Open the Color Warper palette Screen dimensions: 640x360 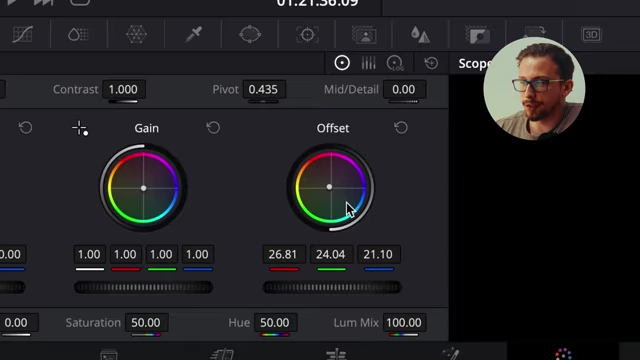point(136,34)
